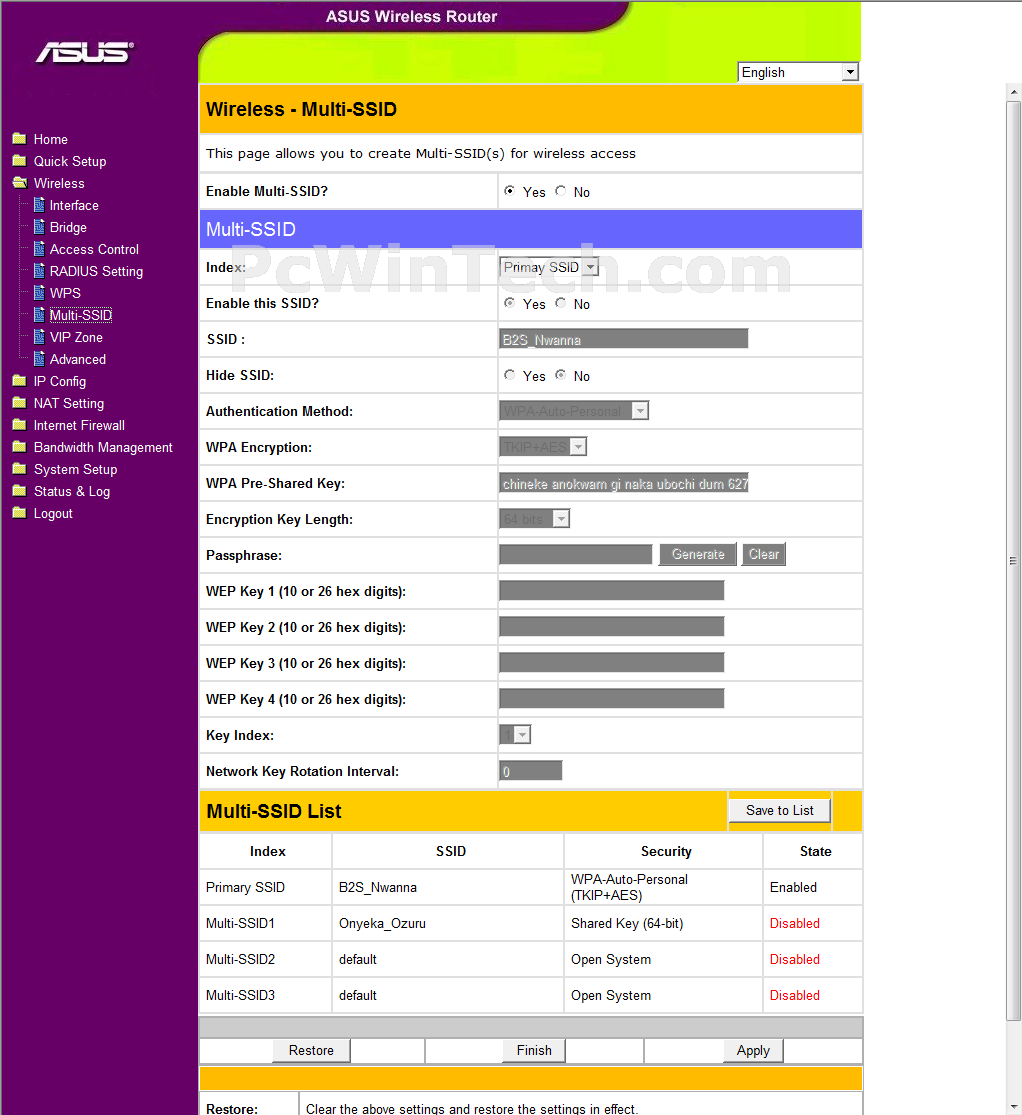Go to Internet Firewall

point(79,426)
